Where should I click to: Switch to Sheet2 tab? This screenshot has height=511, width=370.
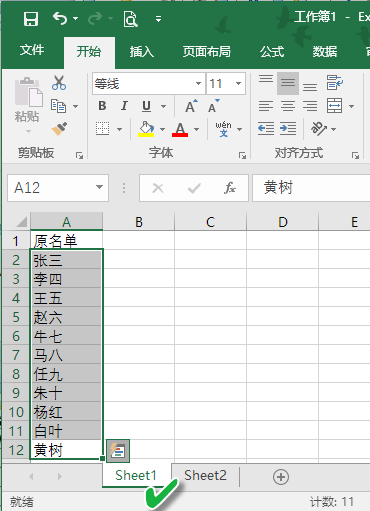point(205,475)
